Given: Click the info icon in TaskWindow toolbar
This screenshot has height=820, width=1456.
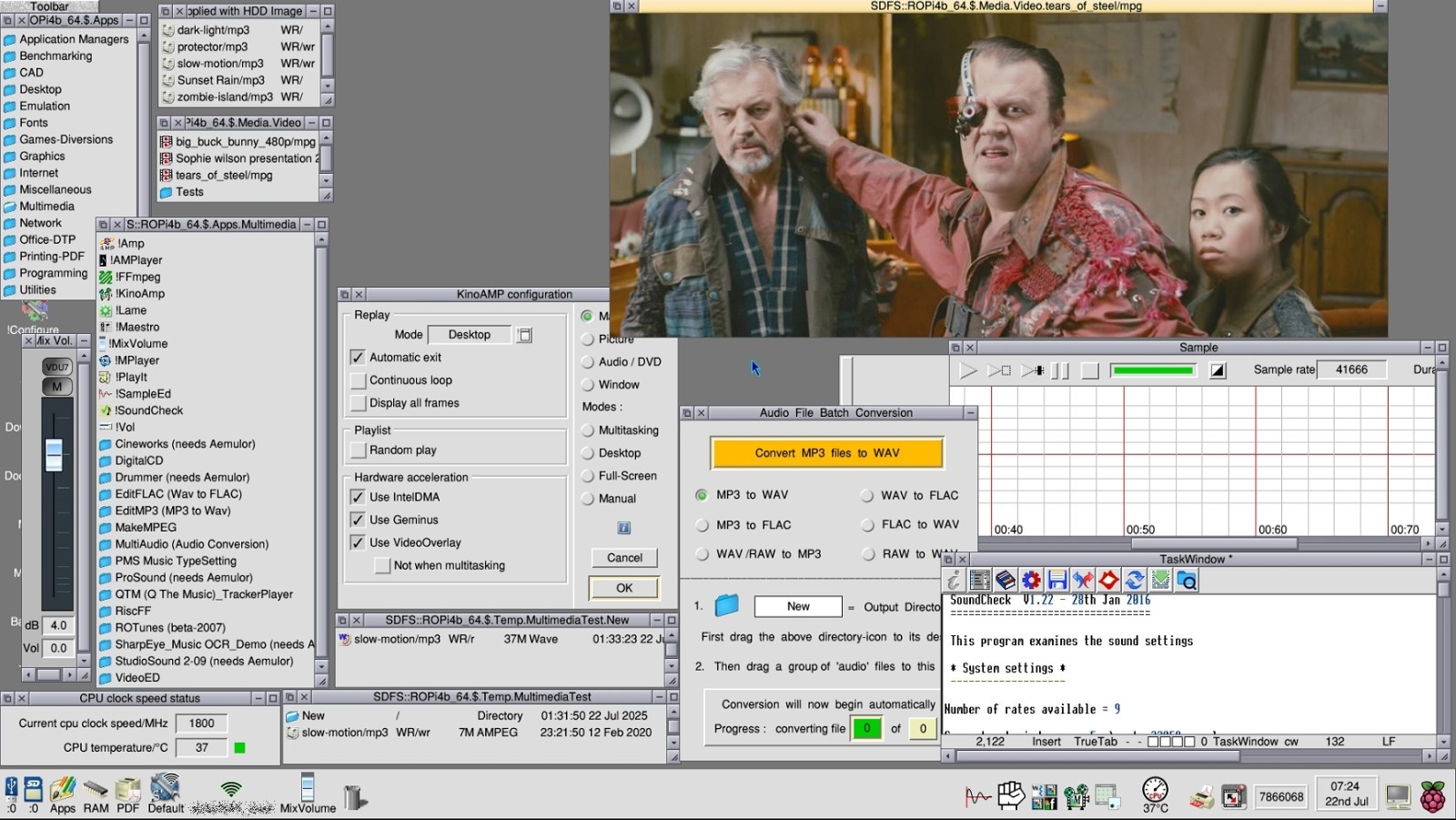Looking at the screenshot, I should 954,581.
